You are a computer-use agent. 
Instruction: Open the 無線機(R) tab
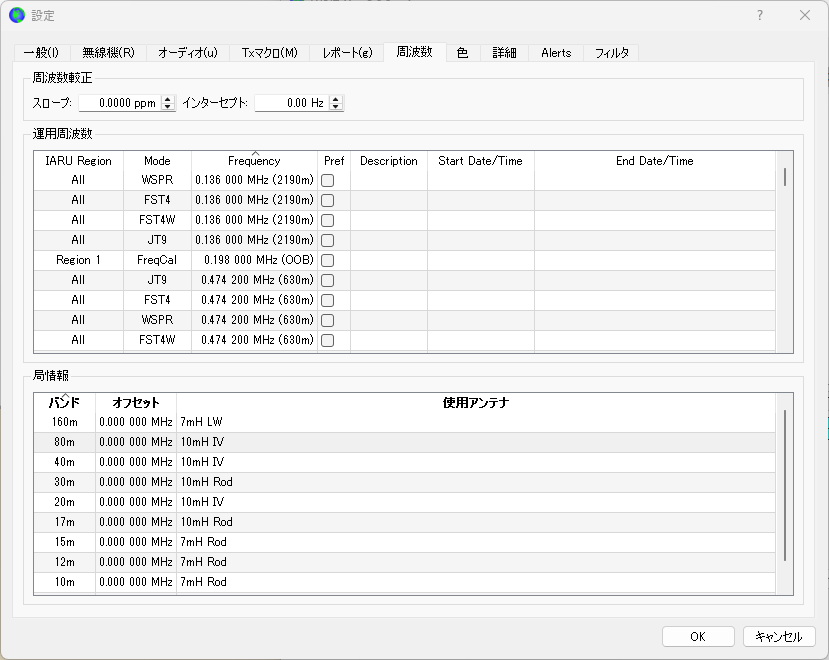click(x=108, y=53)
